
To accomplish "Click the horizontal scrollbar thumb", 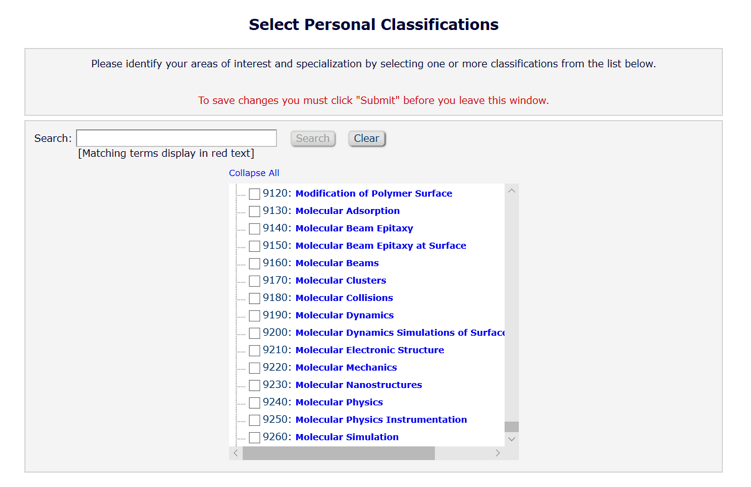I will 338,453.
